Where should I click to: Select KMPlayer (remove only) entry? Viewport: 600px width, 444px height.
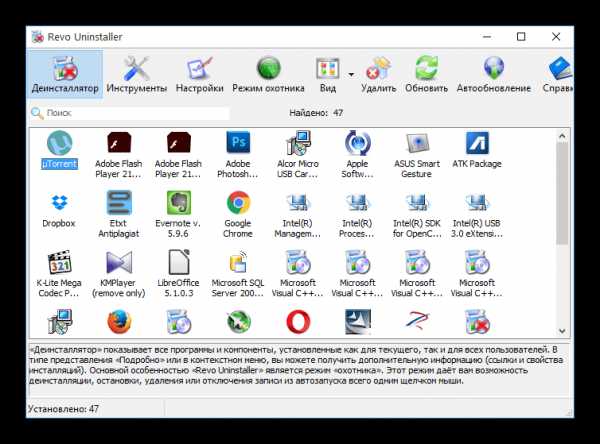click(x=119, y=274)
